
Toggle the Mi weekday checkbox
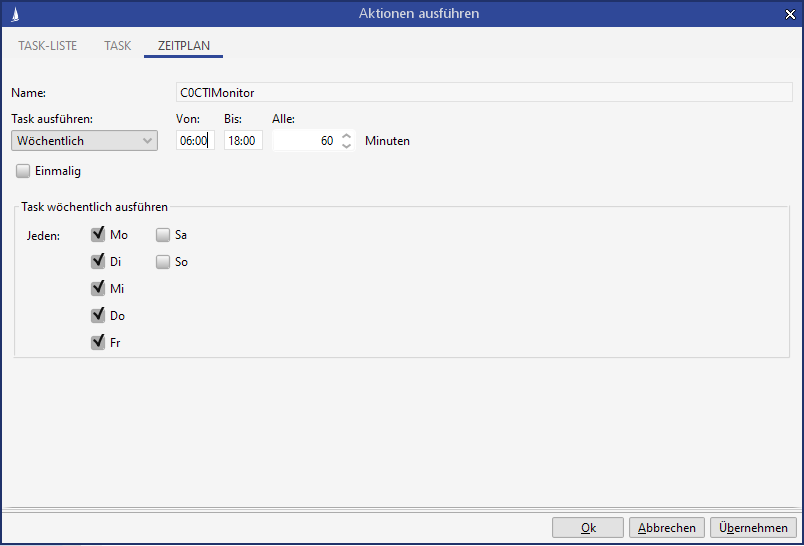(98, 288)
